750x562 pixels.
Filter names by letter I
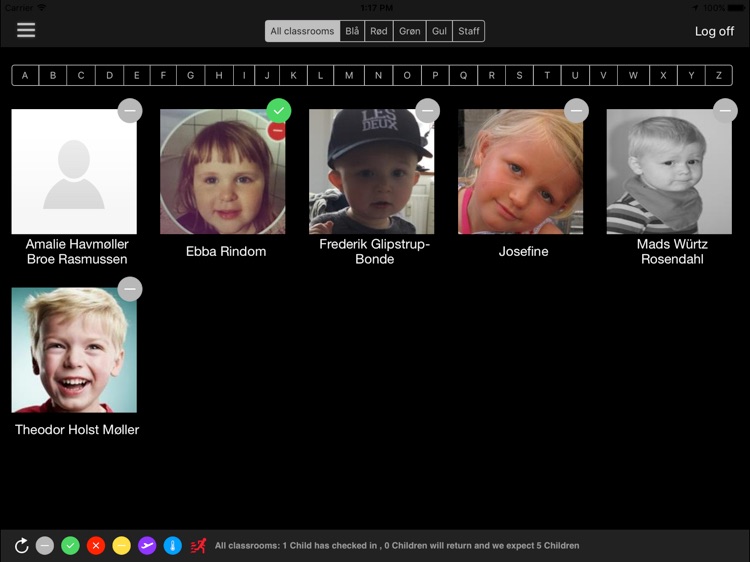[244, 76]
